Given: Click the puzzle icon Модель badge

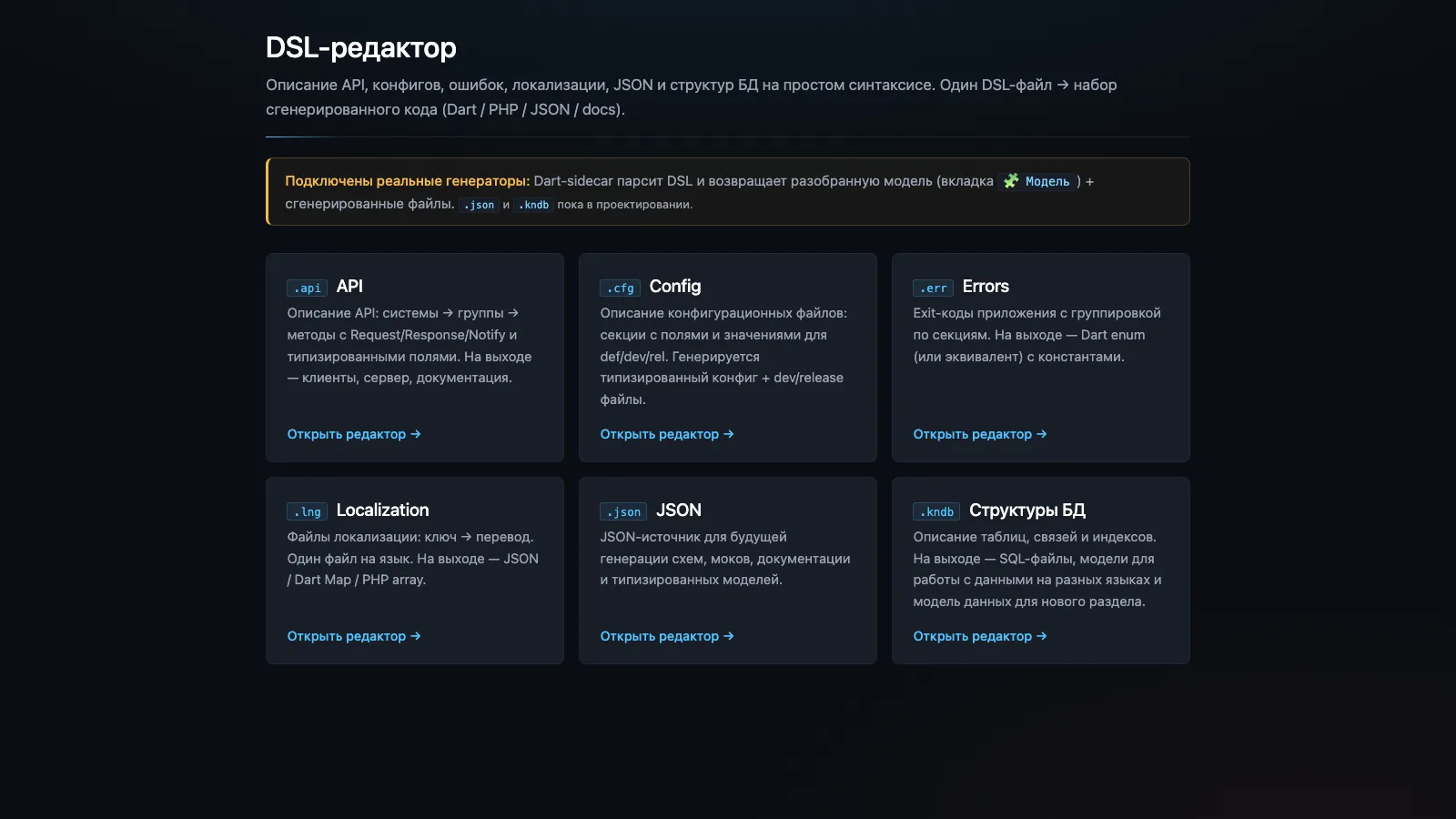Looking at the screenshot, I should (x=1037, y=181).
